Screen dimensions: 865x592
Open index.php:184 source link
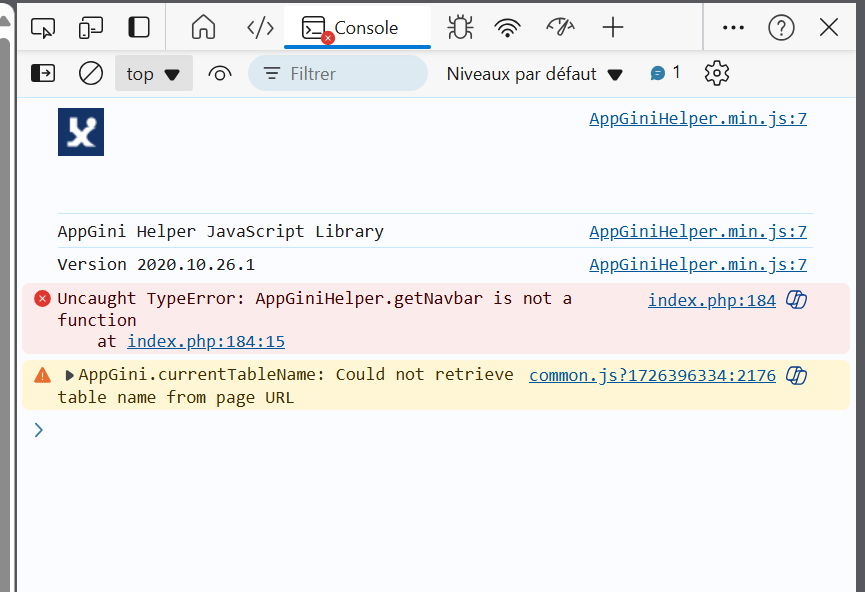coord(712,300)
